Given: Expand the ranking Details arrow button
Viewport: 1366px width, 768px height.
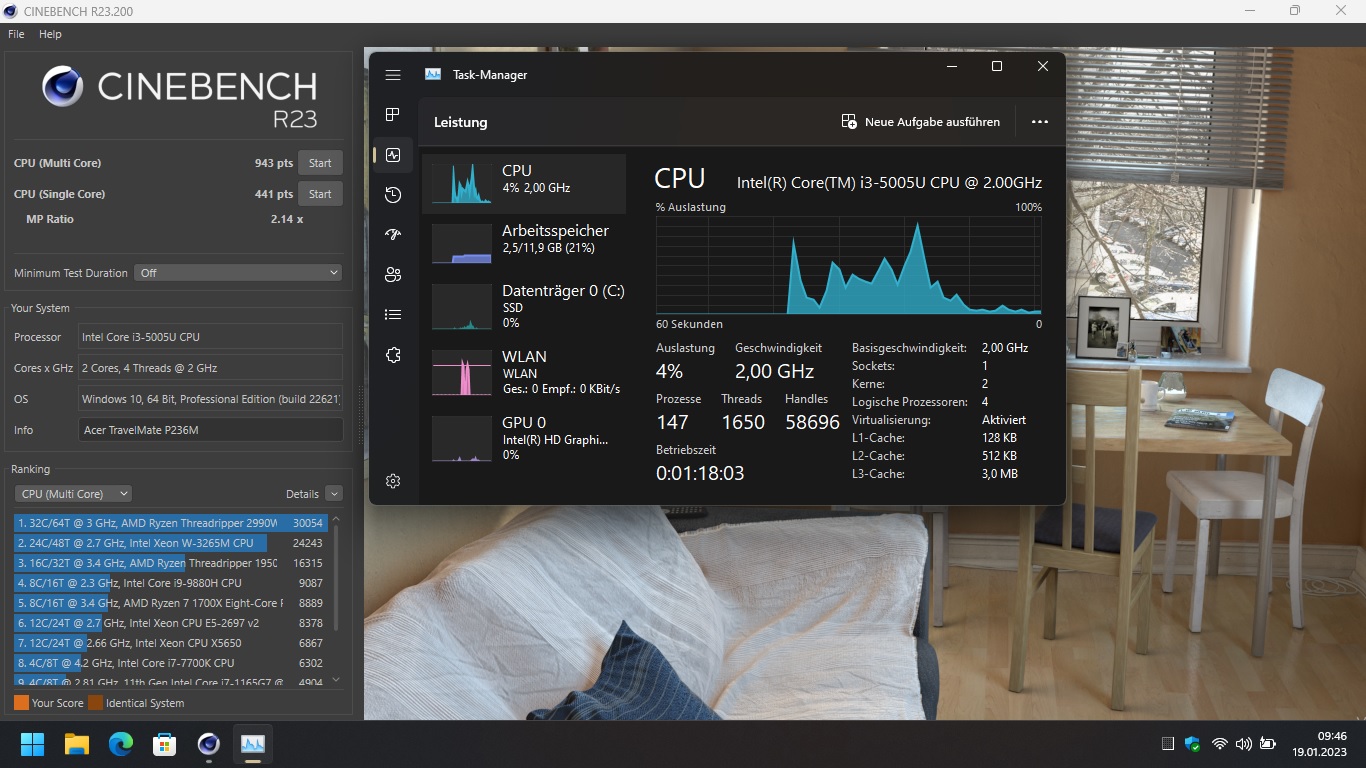Looking at the screenshot, I should [334, 494].
